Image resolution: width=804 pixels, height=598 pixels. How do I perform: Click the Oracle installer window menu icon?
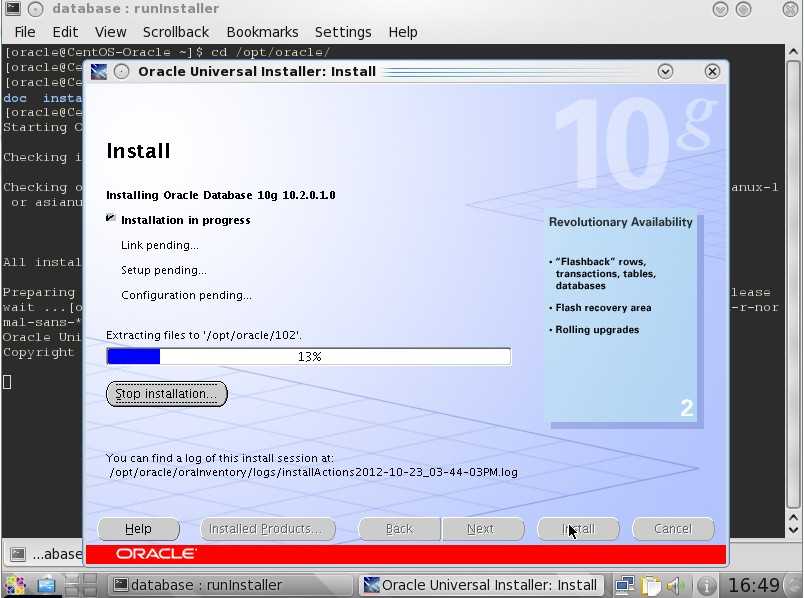pos(99,72)
